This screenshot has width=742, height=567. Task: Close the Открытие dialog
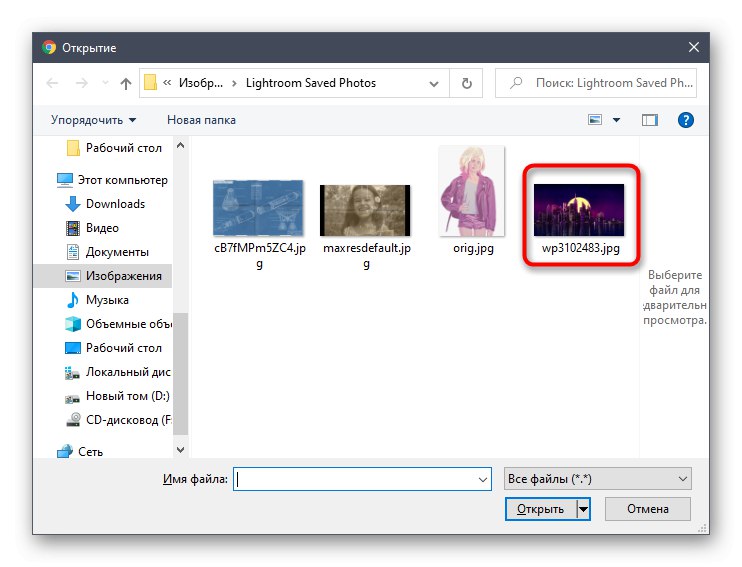click(694, 47)
